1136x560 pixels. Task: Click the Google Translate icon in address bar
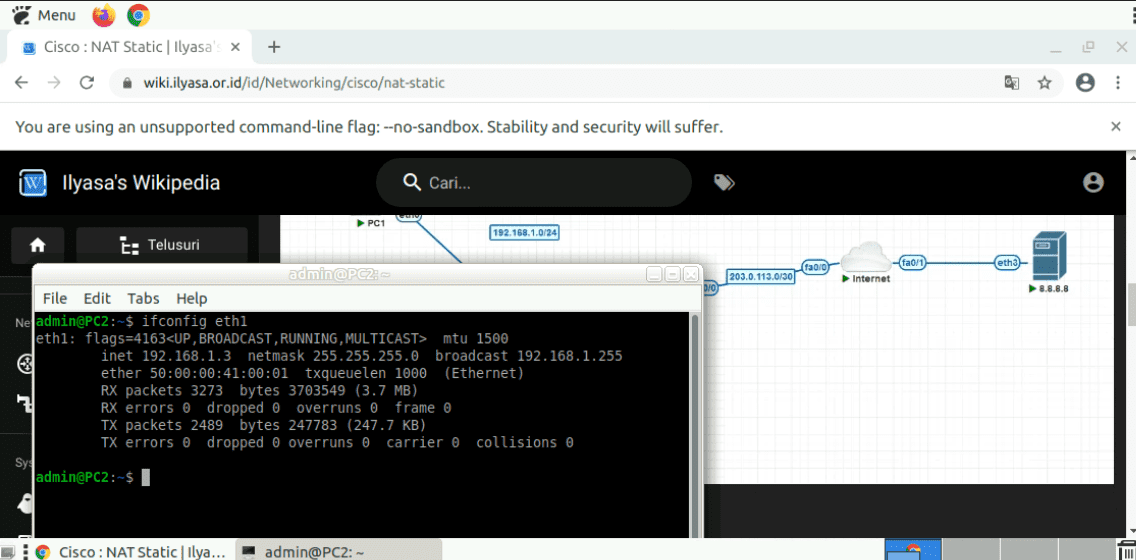(x=1012, y=83)
